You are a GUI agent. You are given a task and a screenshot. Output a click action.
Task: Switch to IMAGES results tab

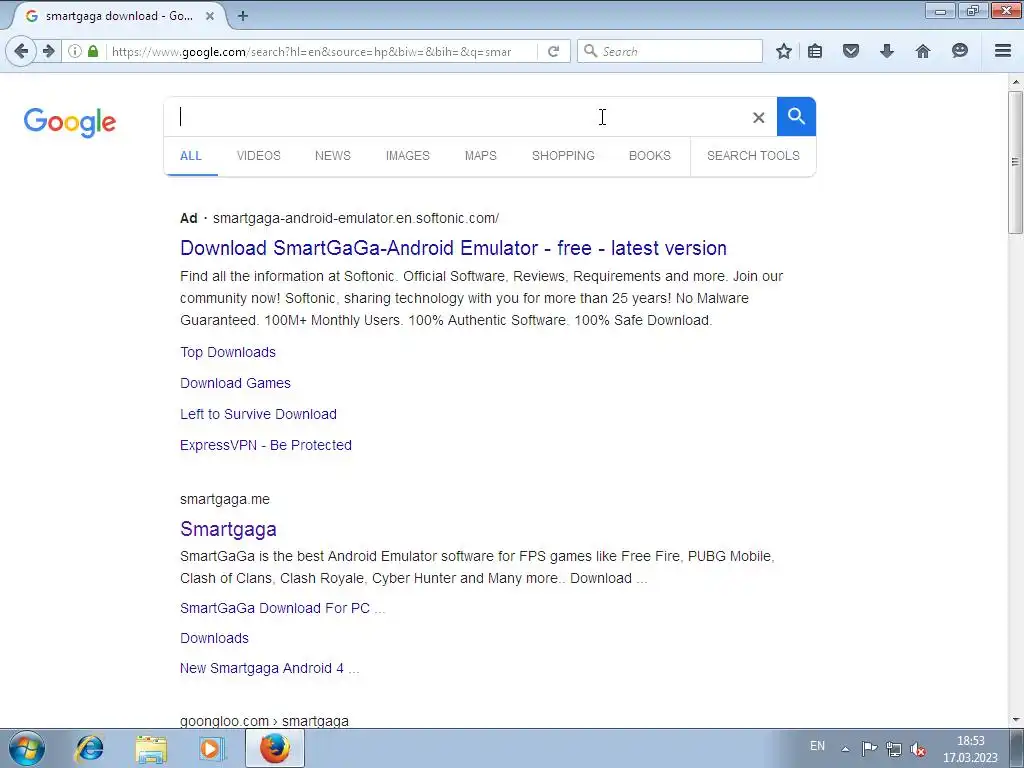coord(408,156)
